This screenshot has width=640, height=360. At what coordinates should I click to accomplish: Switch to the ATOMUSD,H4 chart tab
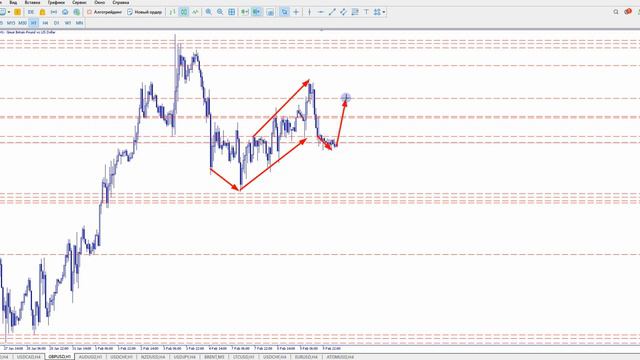340,357
